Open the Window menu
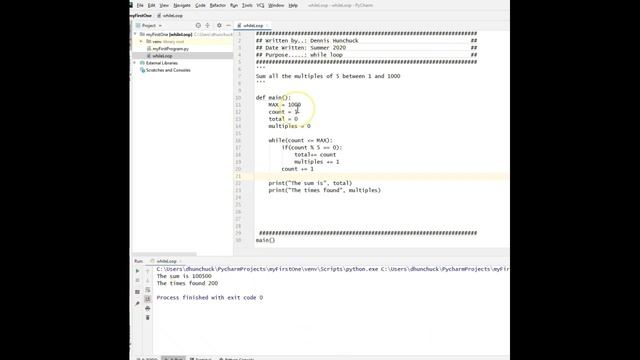640x360 pixels. tap(276, 5)
